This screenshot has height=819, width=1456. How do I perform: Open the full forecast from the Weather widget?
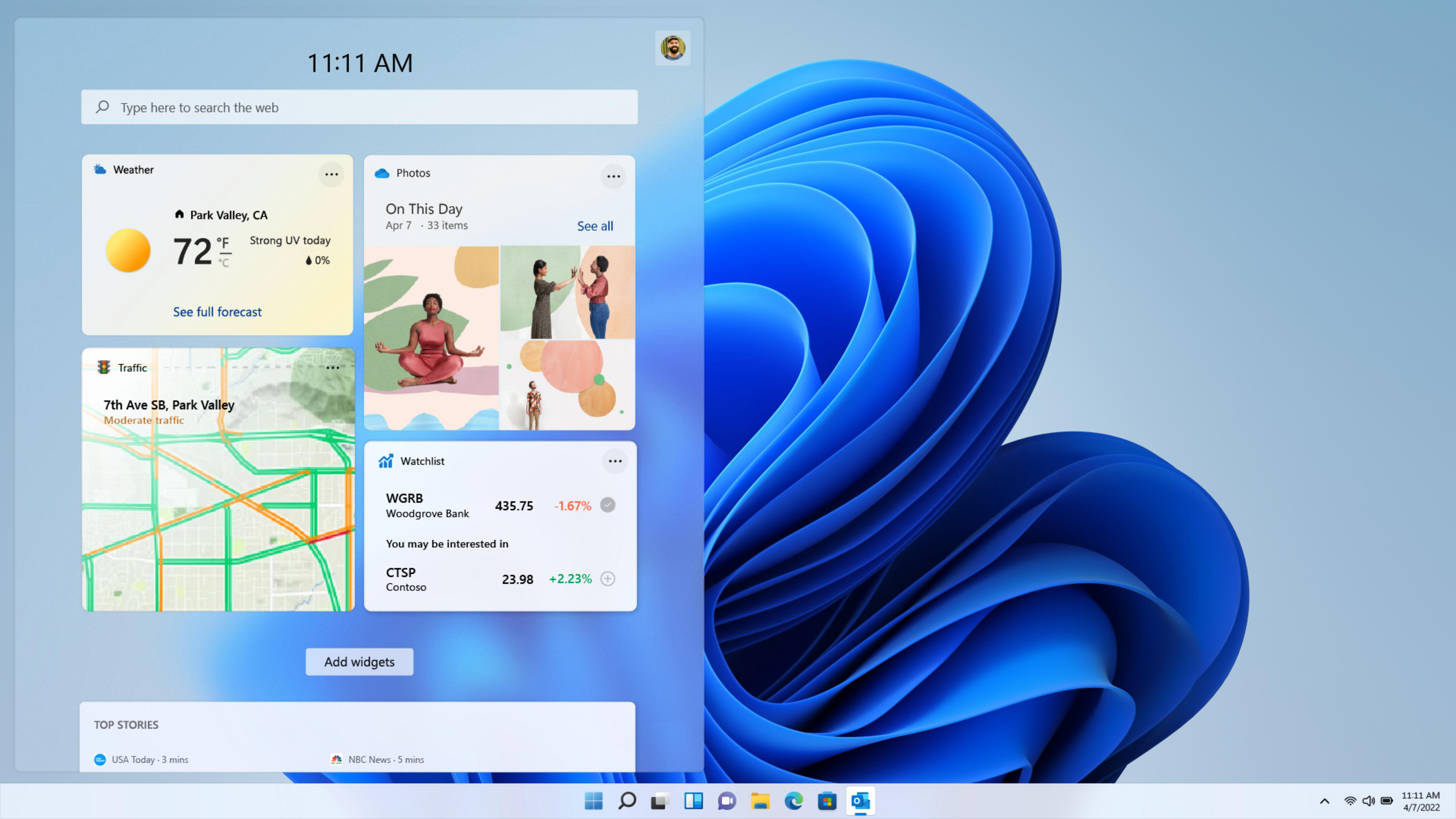[217, 312]
